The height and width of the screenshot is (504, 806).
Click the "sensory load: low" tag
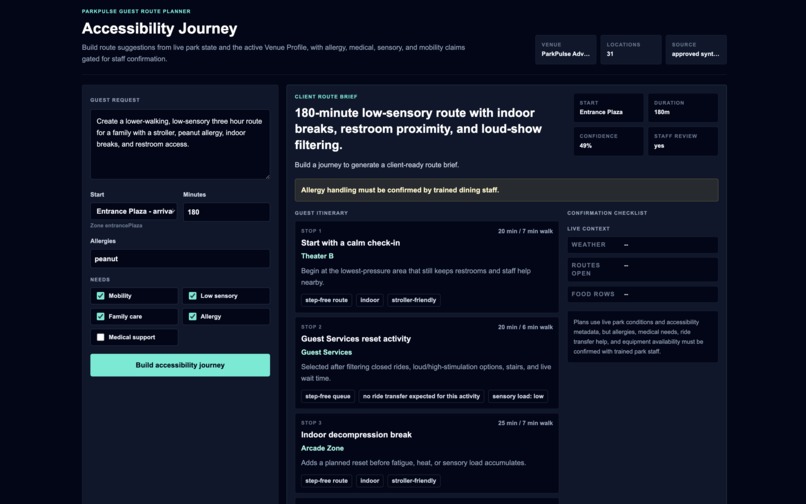[x=518, y=397]
